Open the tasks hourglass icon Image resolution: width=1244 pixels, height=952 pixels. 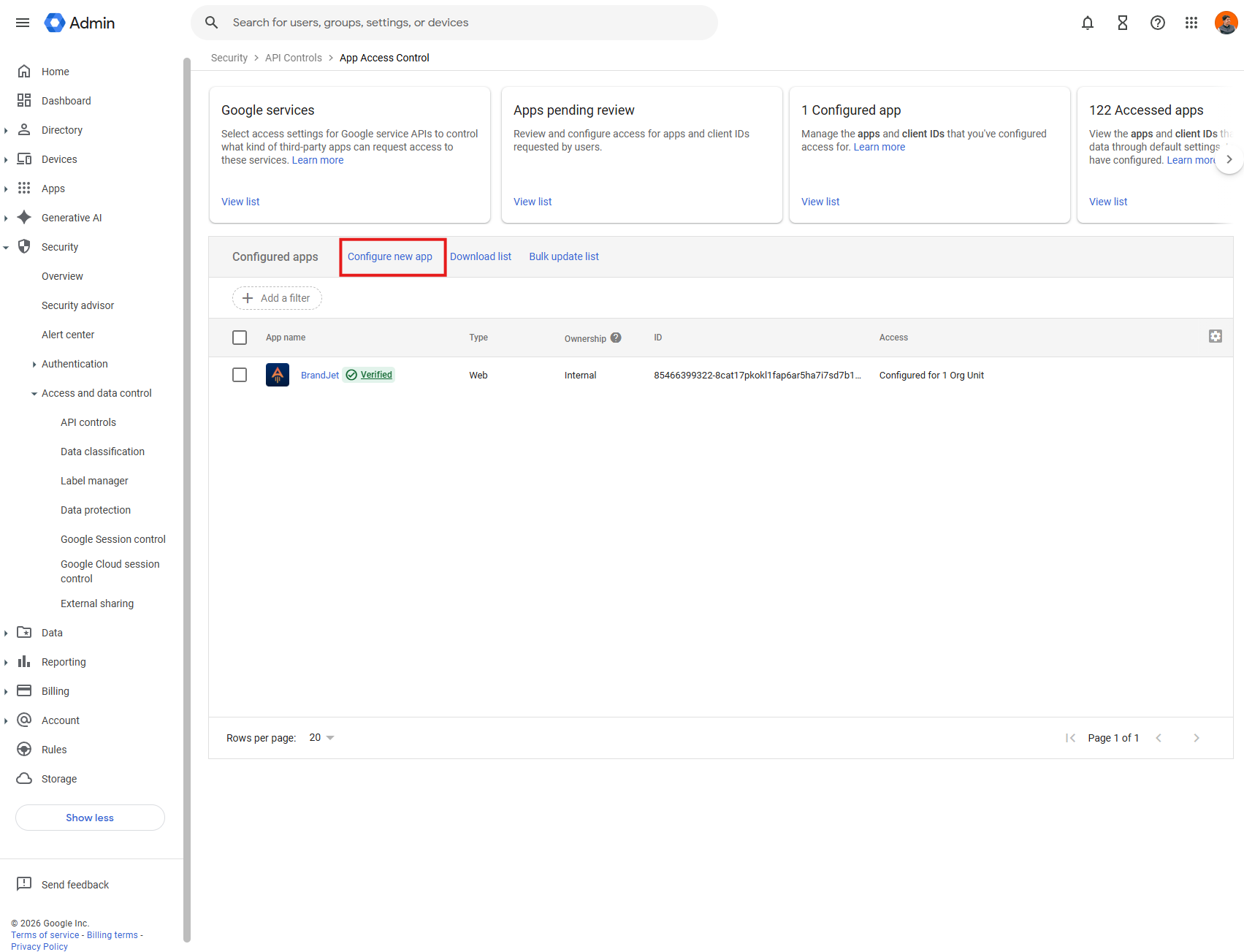pyautogui.click(x=1123, y=23)
